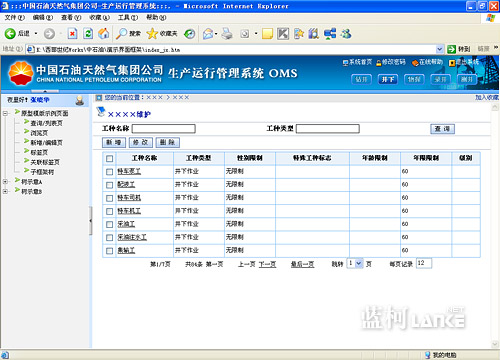Open 在线帮助 online help in header
This screenshot has width=500, height=360.
point(427,62)
